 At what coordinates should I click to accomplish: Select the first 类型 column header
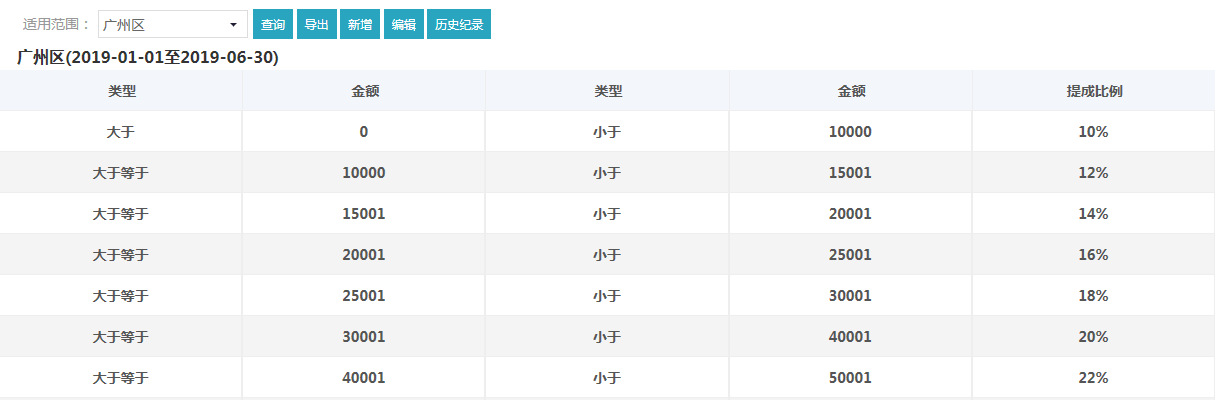[122, 91]
